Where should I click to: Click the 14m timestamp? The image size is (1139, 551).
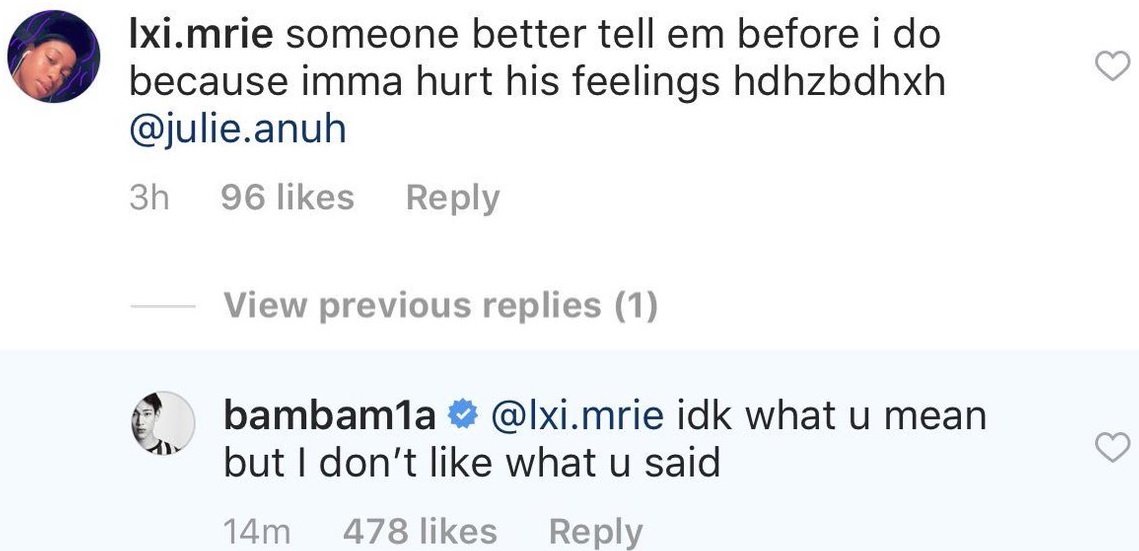pos(257,532)
